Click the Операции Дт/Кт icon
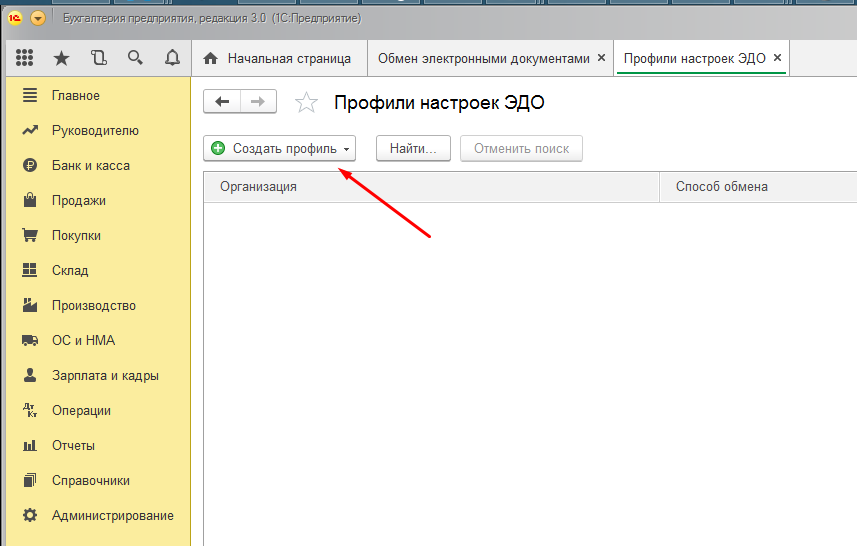The width and height of the screenshot is (857, 546). [30, 410]
